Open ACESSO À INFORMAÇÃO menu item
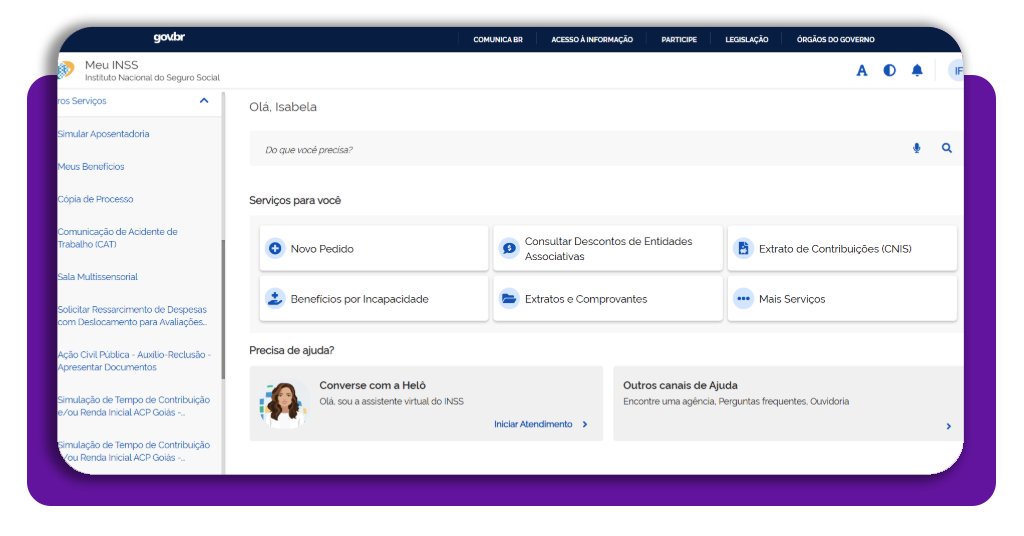 [592, 40]
